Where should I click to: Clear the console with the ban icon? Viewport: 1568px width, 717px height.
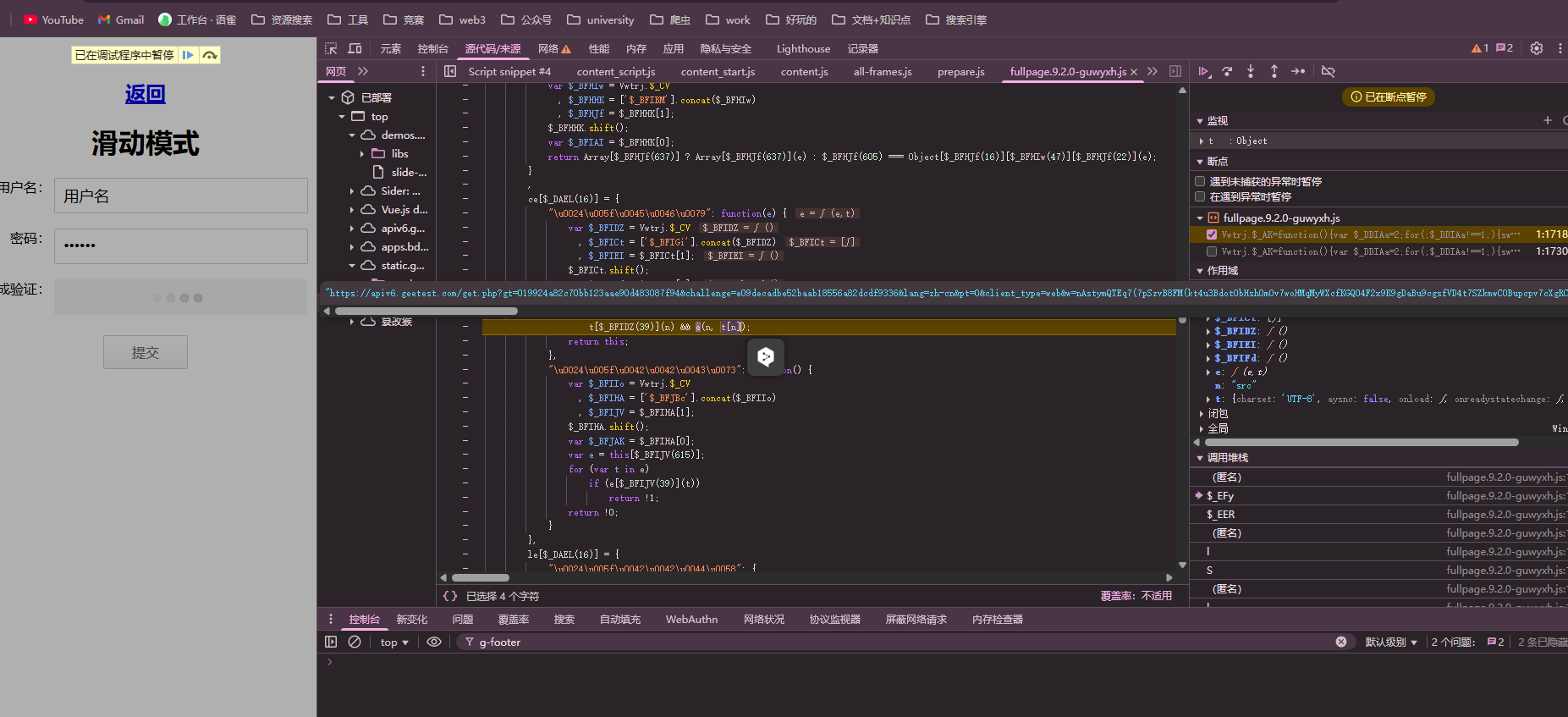[355, 642]
